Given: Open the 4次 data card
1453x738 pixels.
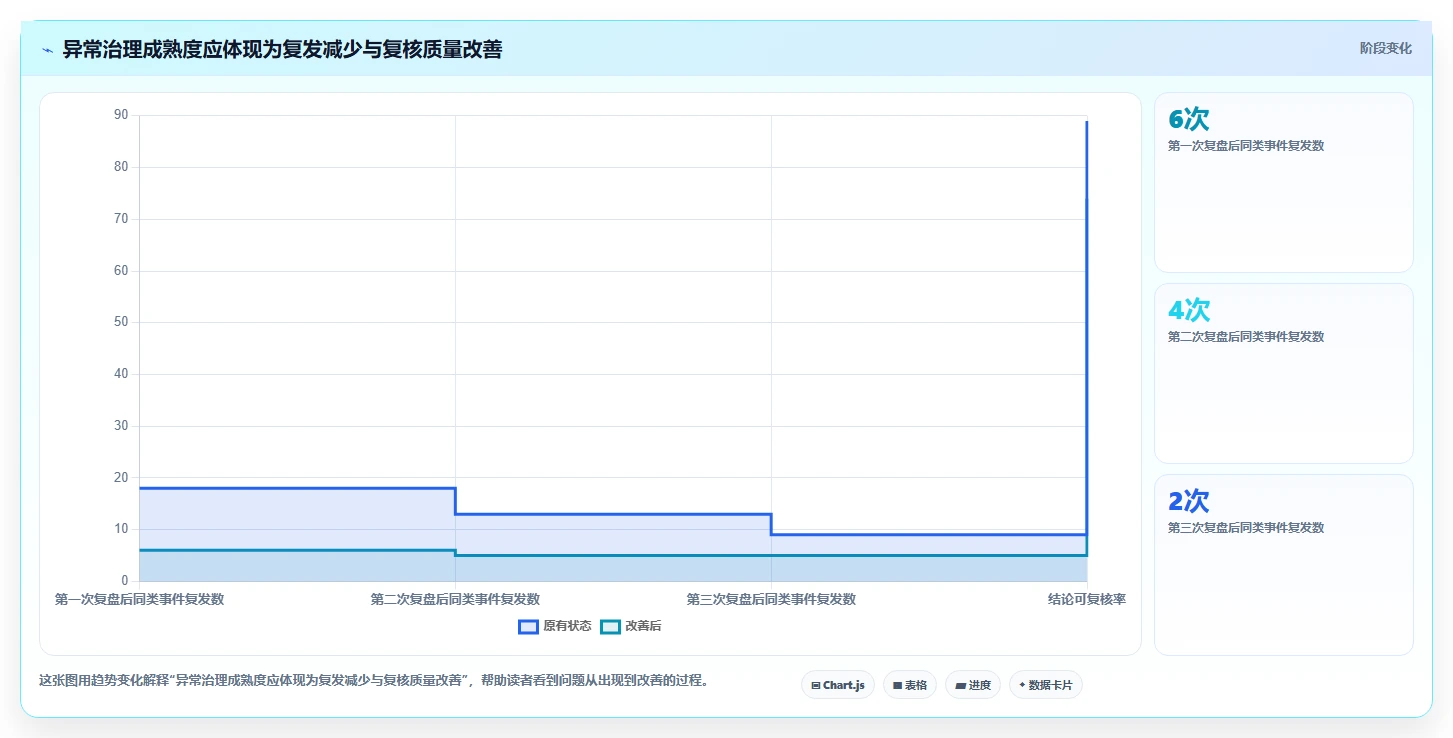Looking at the screenshot, I should [1284, 374].
